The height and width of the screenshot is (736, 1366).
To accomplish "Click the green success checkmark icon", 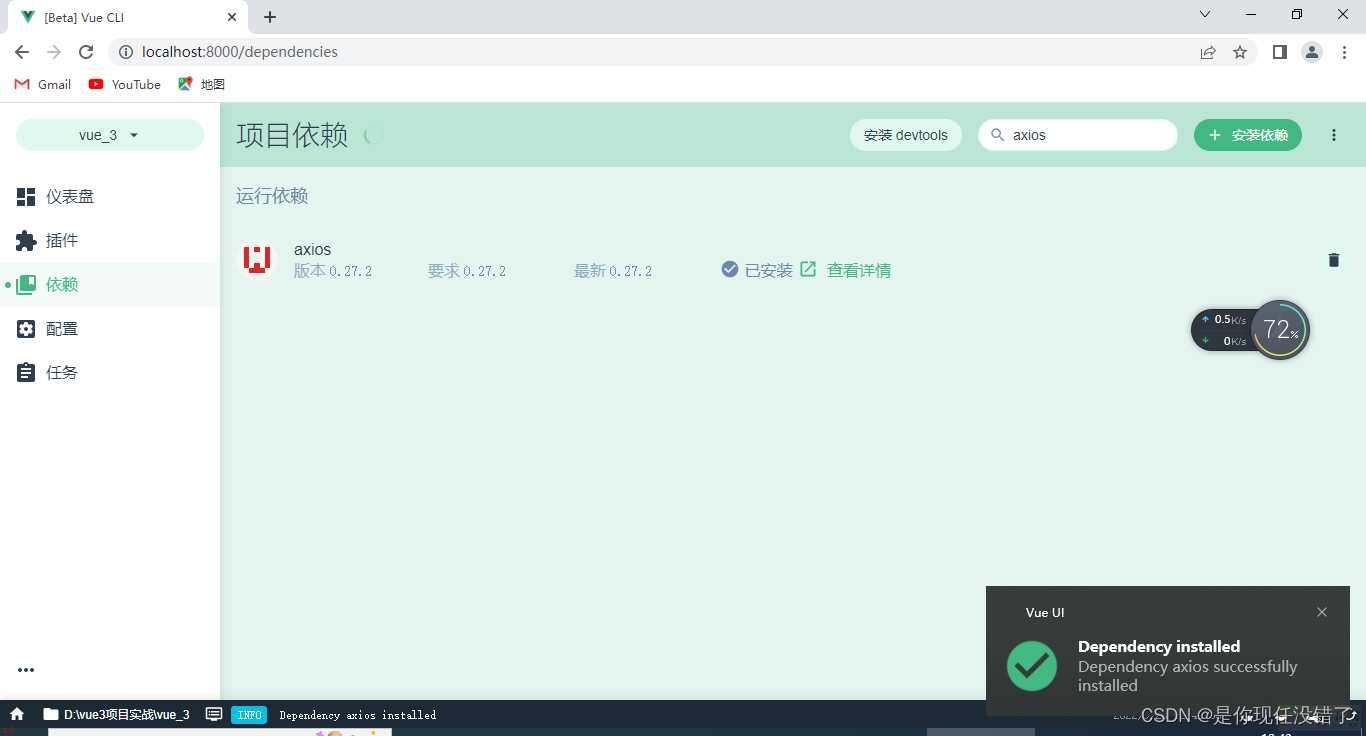I will pyautogui.click(x=1032, y=666).
